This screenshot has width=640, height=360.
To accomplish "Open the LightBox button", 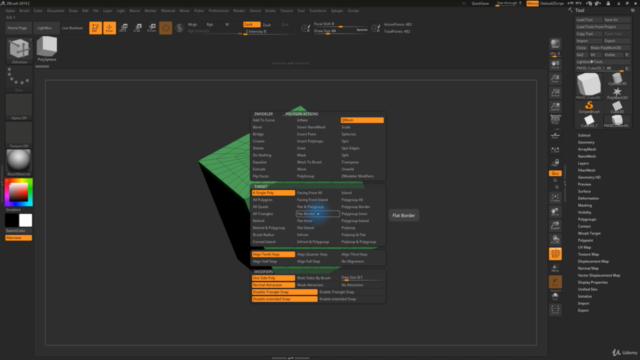I will pyautogui.click(x=46, y=28).
